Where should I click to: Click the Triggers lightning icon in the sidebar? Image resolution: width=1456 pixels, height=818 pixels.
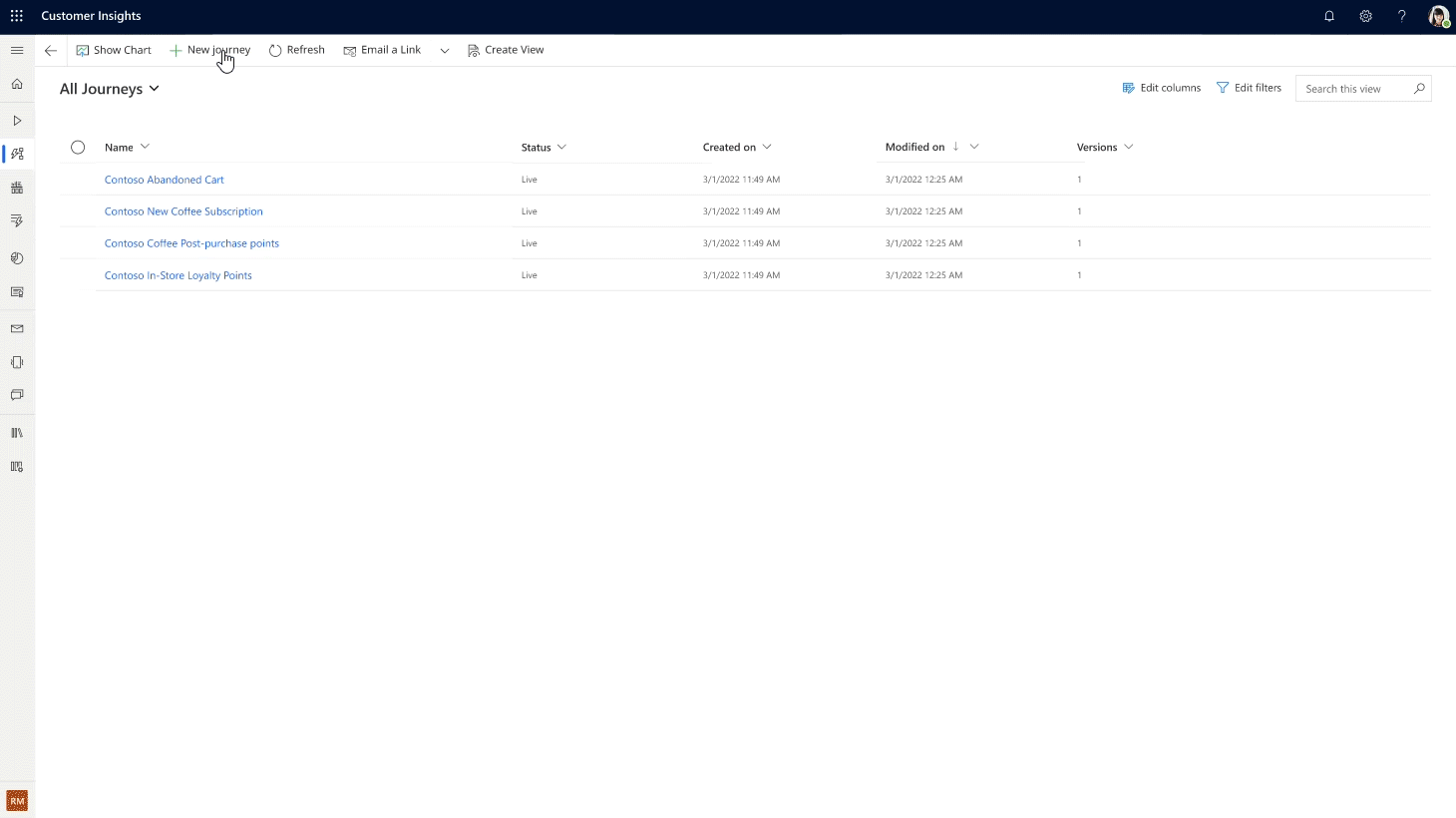[17, 220]
